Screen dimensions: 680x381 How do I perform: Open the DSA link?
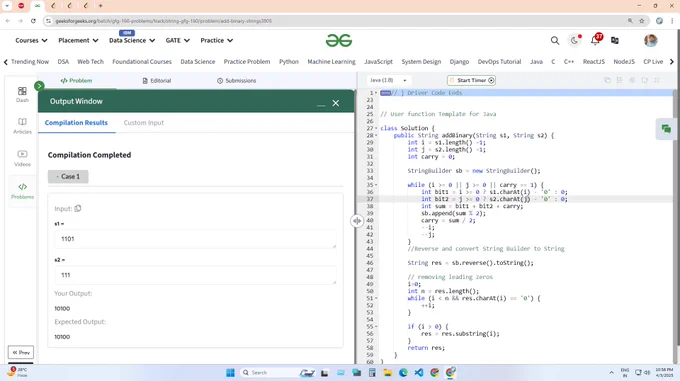click(x=63, y=62)
